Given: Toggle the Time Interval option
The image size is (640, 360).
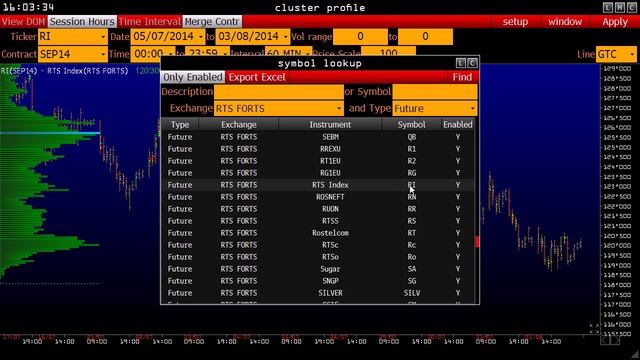Looking at the screenshot, I should click(149, 22).
